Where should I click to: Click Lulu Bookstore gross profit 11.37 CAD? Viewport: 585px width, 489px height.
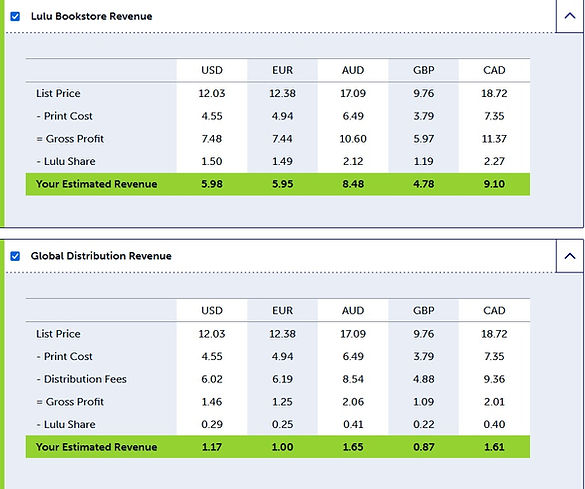pos(494,139)
